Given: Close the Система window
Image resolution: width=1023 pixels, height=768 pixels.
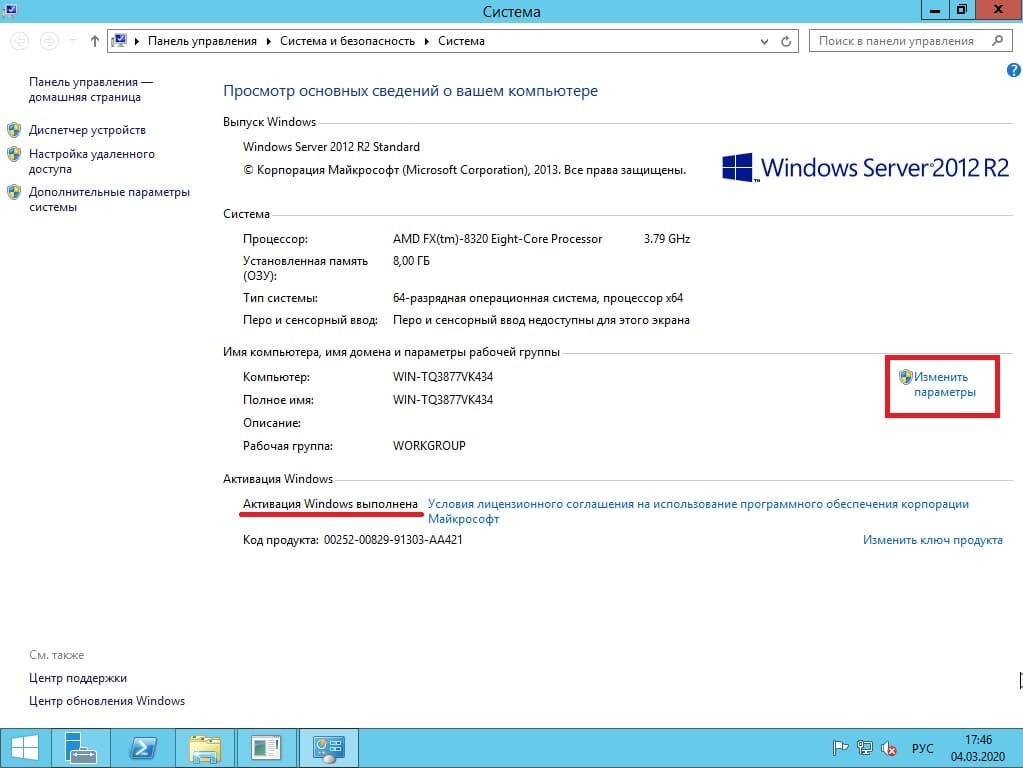Looking at the screenshot, I should pos(998,10).
